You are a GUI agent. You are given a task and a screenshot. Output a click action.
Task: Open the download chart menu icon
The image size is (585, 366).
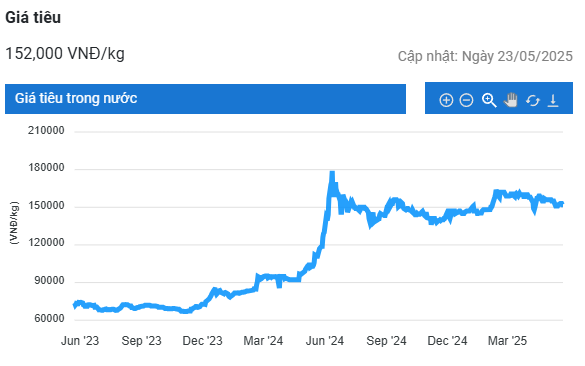click(553, 100)
